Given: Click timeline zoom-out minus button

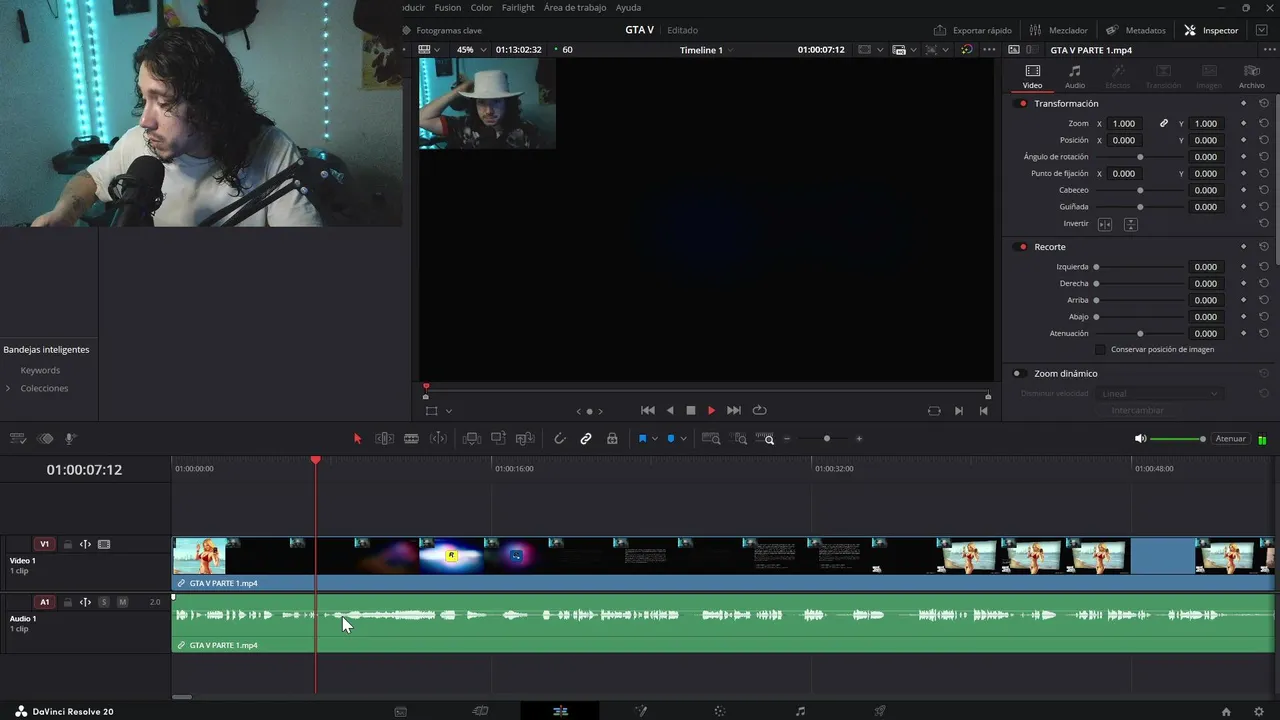Looking at the screenshot, I should 787,438.
